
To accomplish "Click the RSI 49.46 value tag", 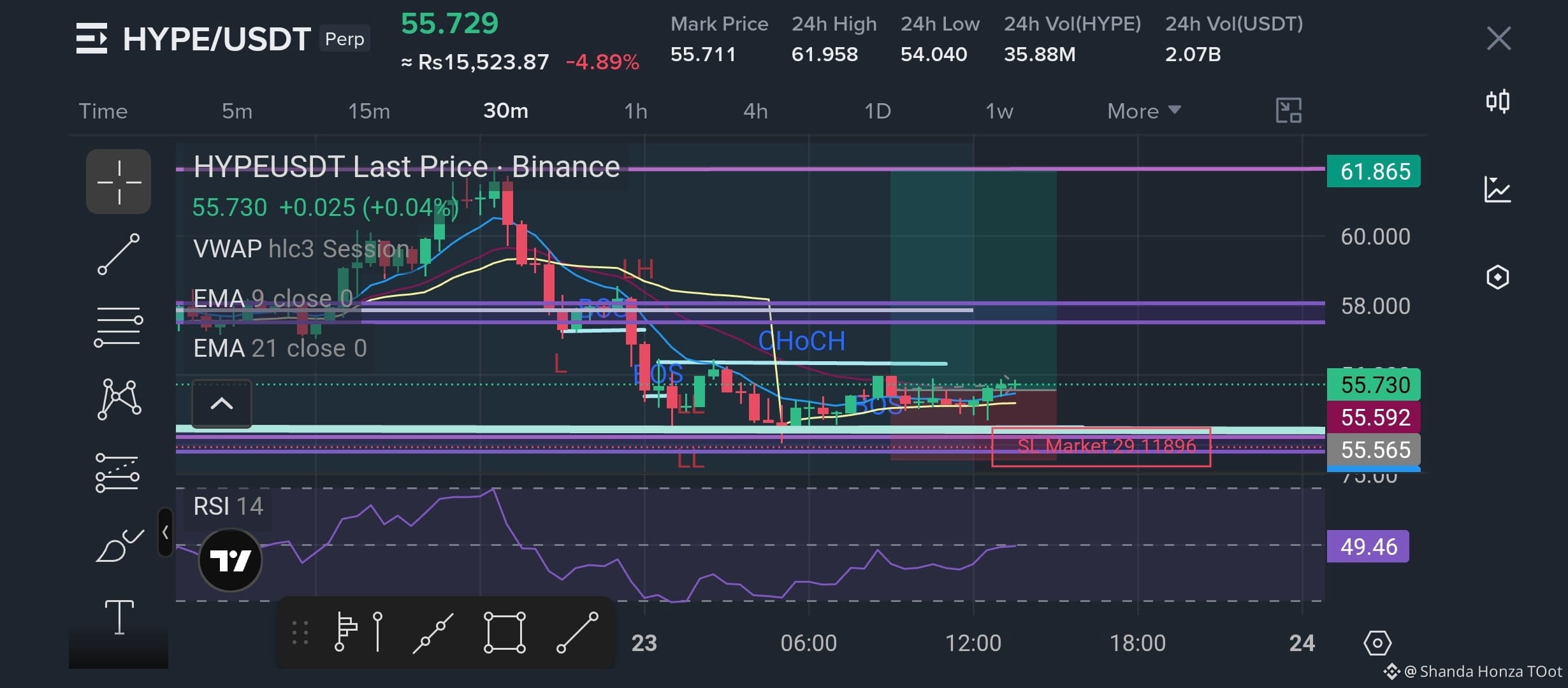I will tap(1368, 547).
